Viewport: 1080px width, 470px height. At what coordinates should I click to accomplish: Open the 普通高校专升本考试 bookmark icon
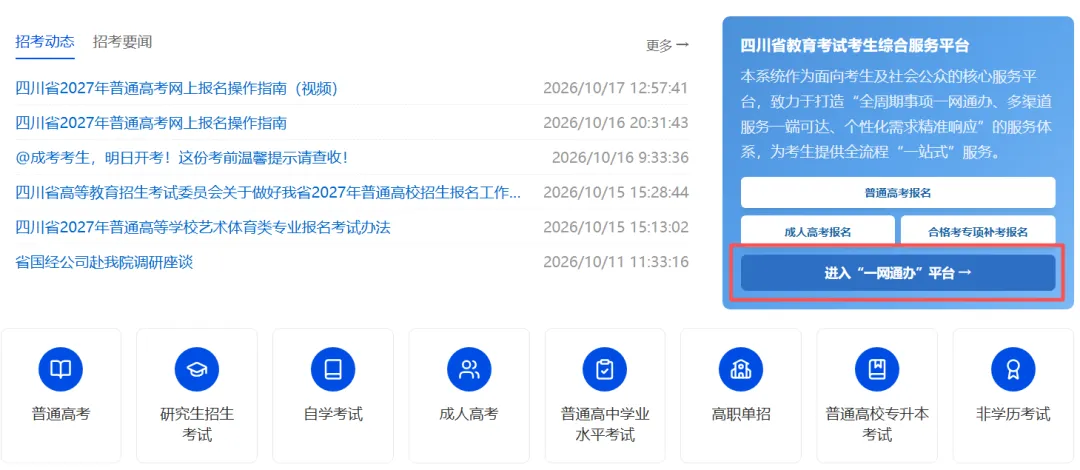pos(877,370)
